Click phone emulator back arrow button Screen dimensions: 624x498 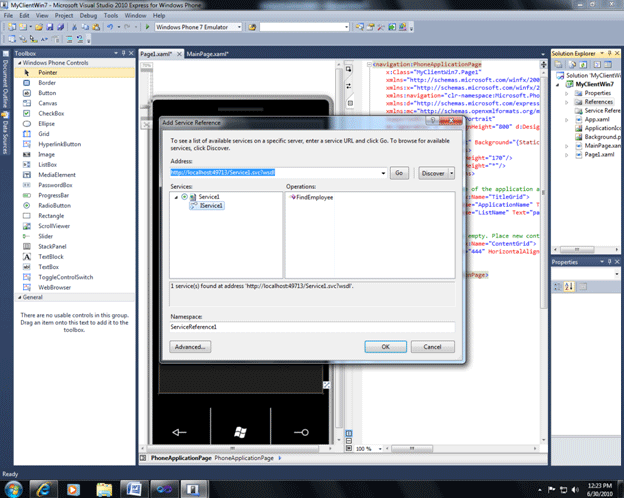tap(179, 432)
